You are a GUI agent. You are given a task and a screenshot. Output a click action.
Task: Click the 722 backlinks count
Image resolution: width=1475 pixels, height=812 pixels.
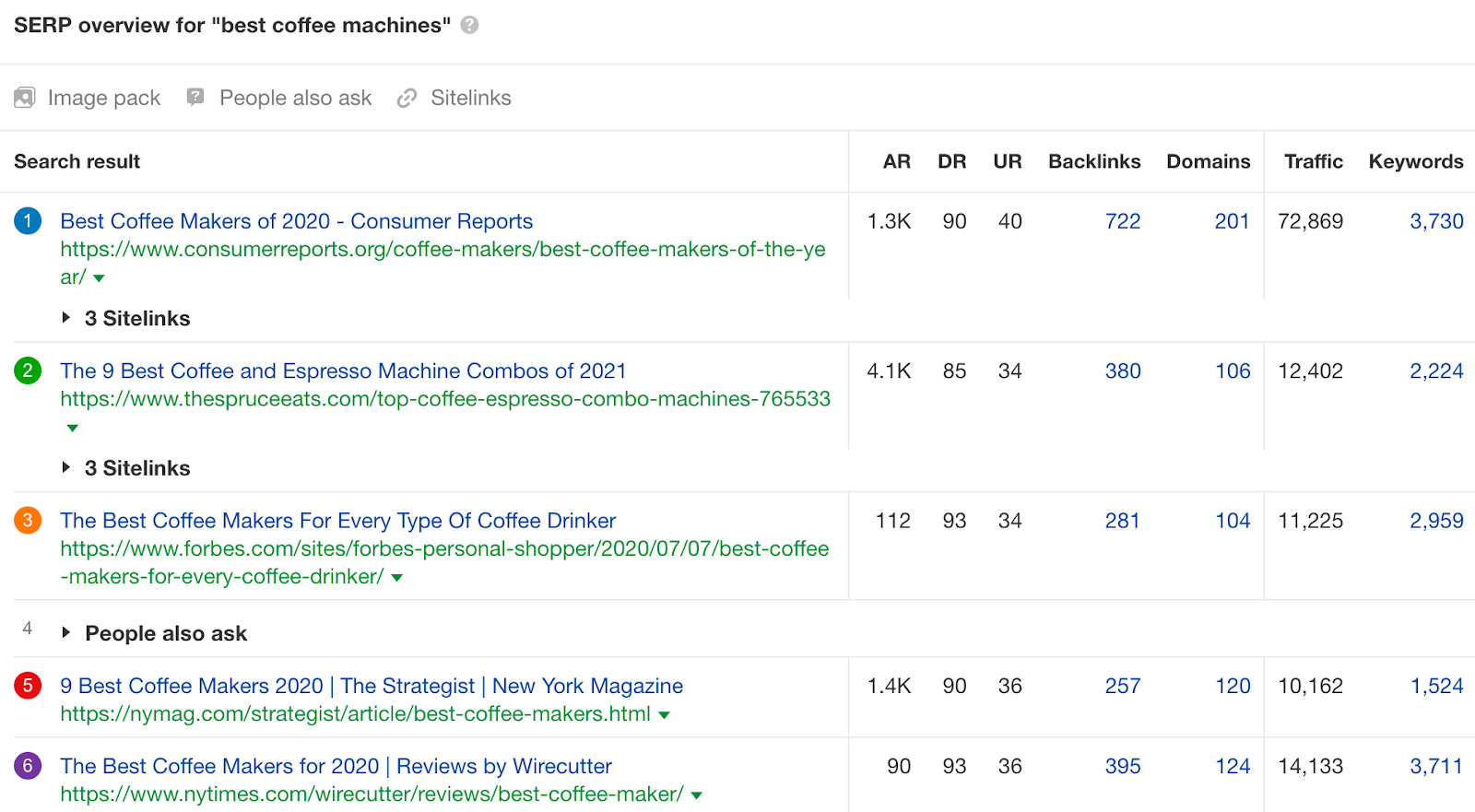1122,221
